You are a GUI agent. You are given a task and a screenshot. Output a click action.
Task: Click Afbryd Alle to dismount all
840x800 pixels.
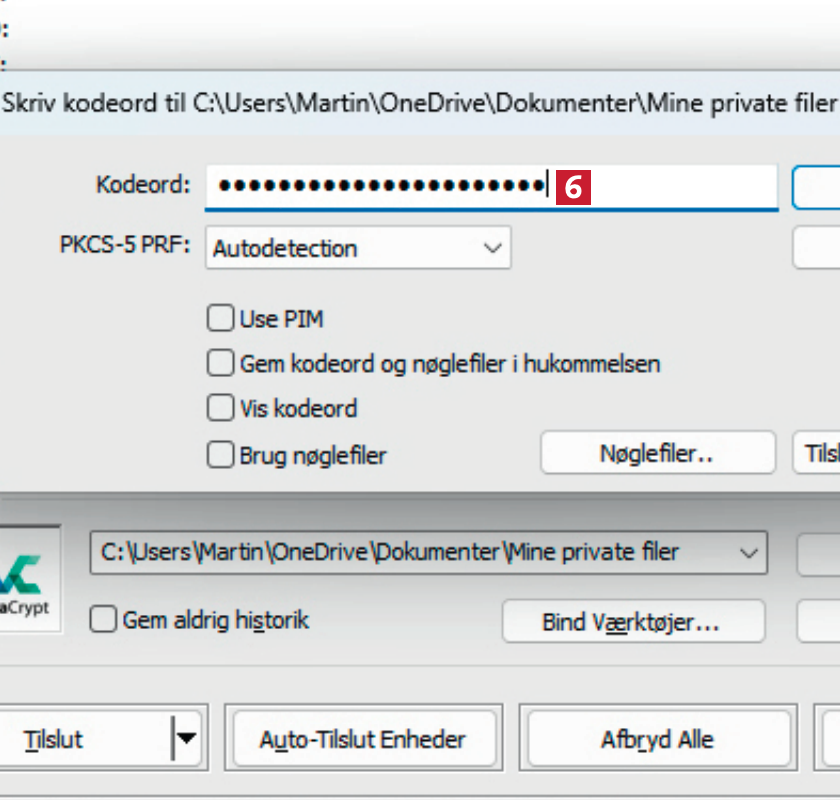[656, 741]
